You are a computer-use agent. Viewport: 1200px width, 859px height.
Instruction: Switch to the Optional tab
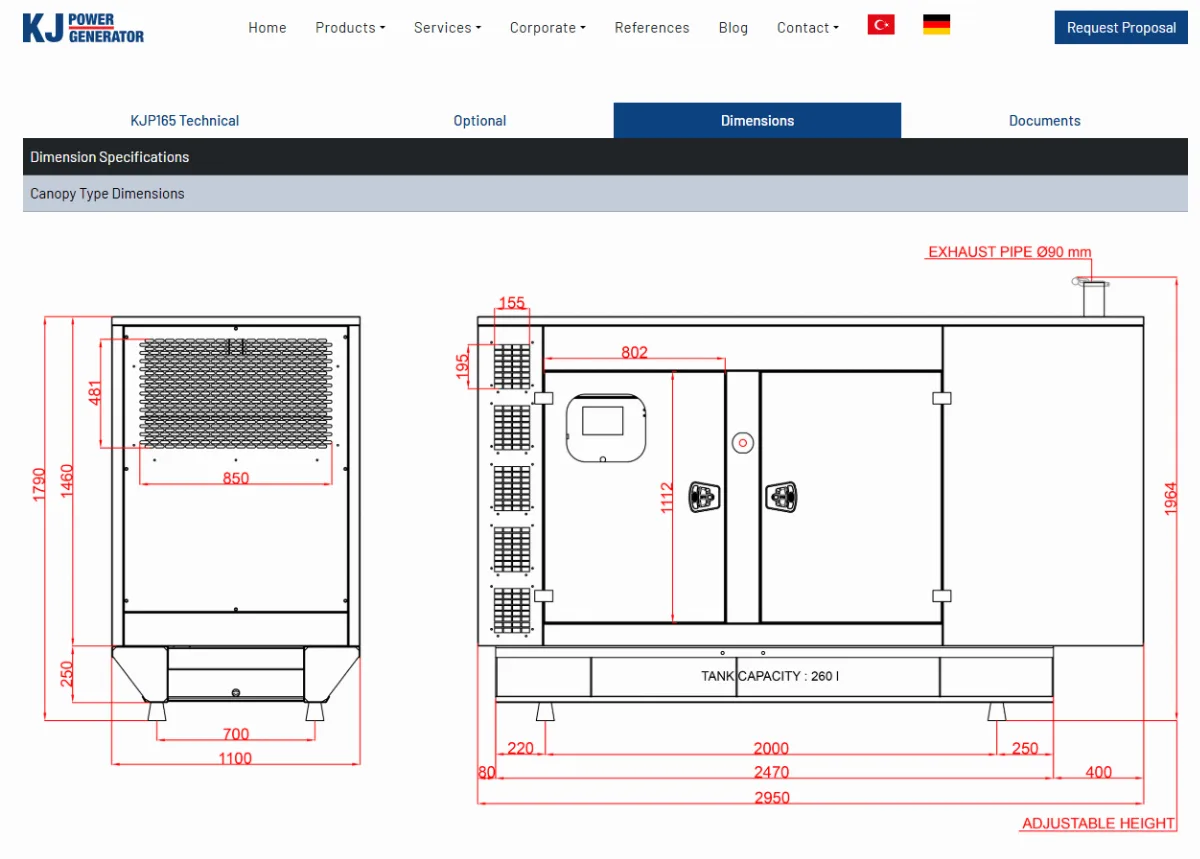480,120
